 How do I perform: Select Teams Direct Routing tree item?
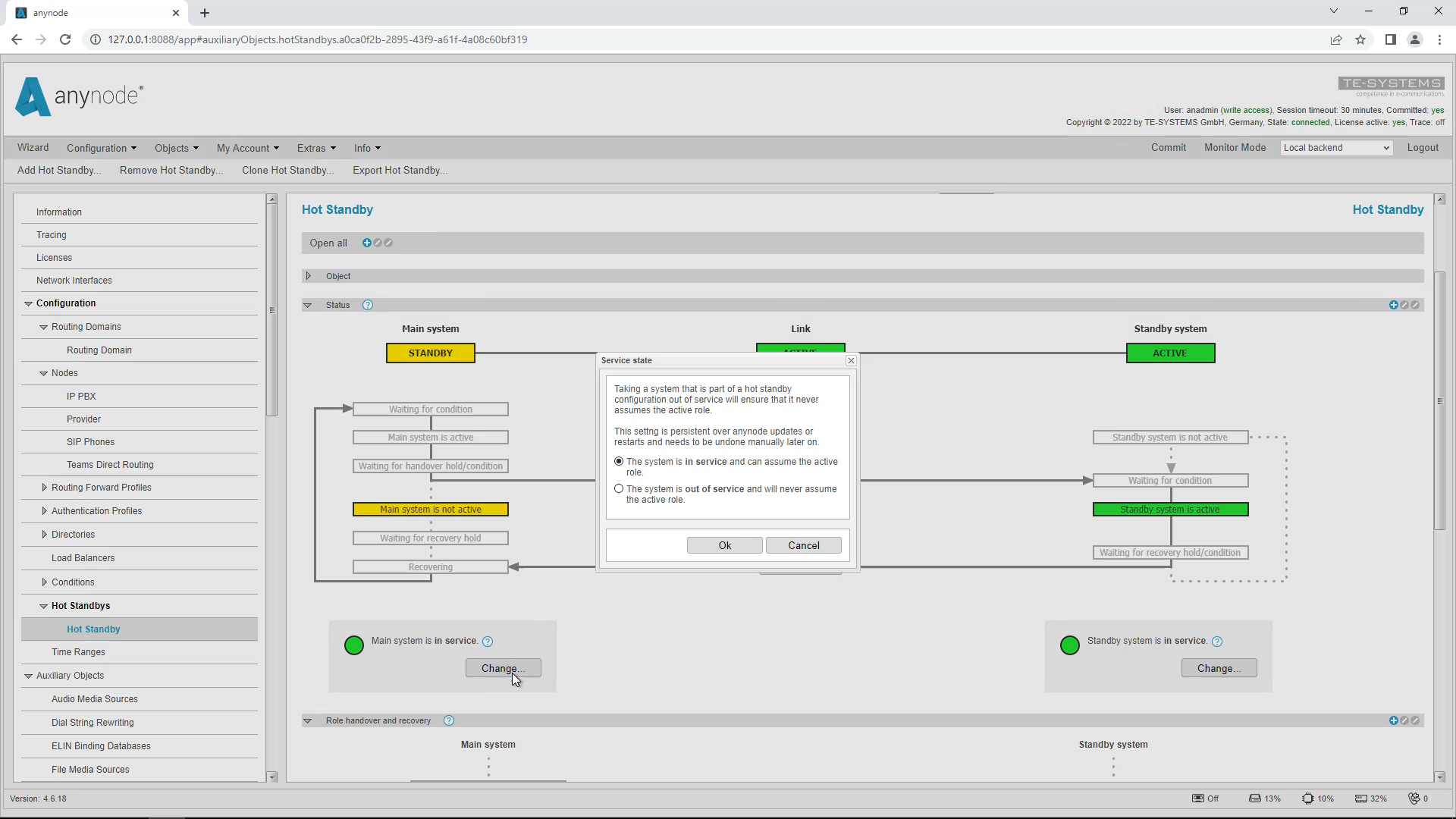pyautogui.click(x=110, y=465)
